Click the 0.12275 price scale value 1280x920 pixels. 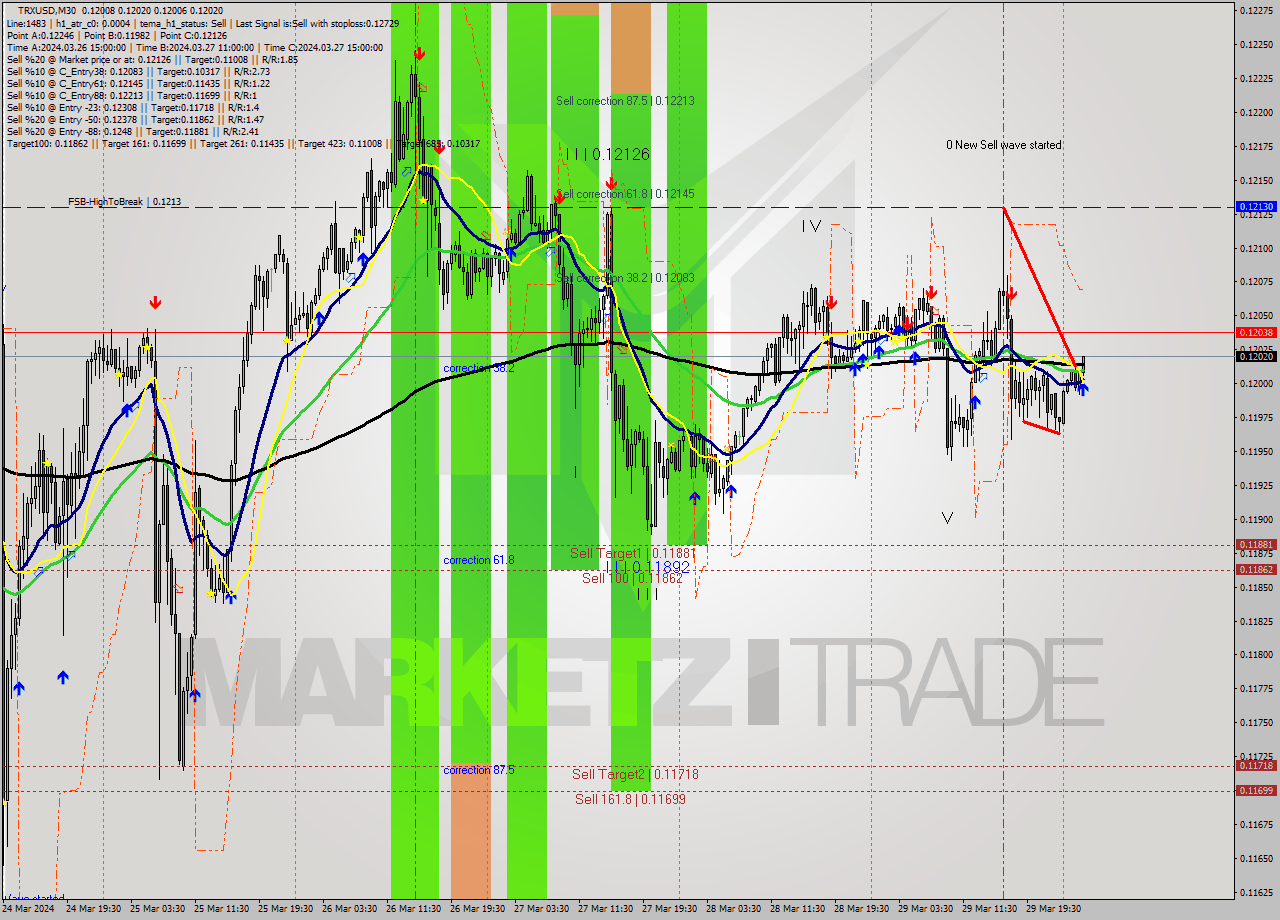1256,10
